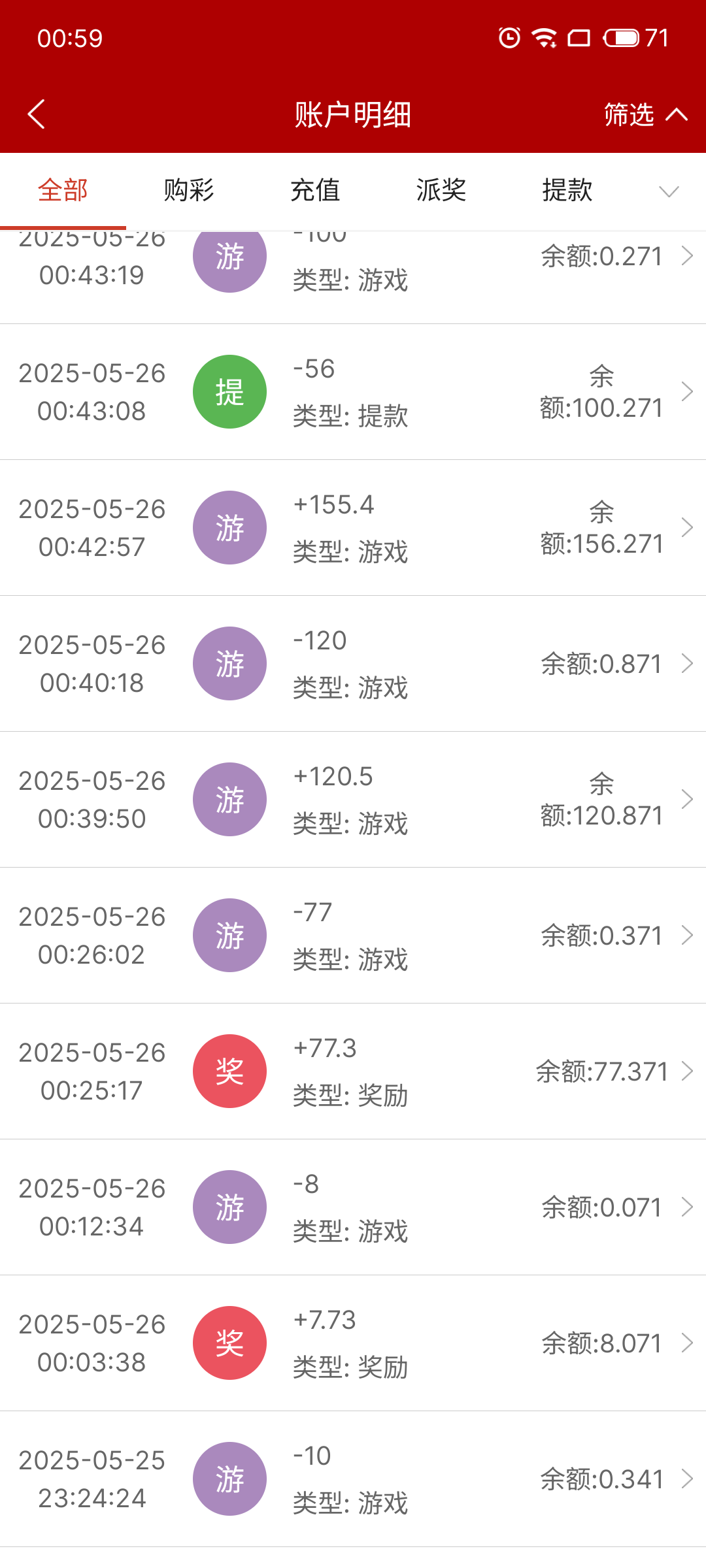Image resolution: width=706 pixels, height=1568 pixels.
Task: Tap the red 奖 icon for +7.73
Action: (x=229, y=1343)
